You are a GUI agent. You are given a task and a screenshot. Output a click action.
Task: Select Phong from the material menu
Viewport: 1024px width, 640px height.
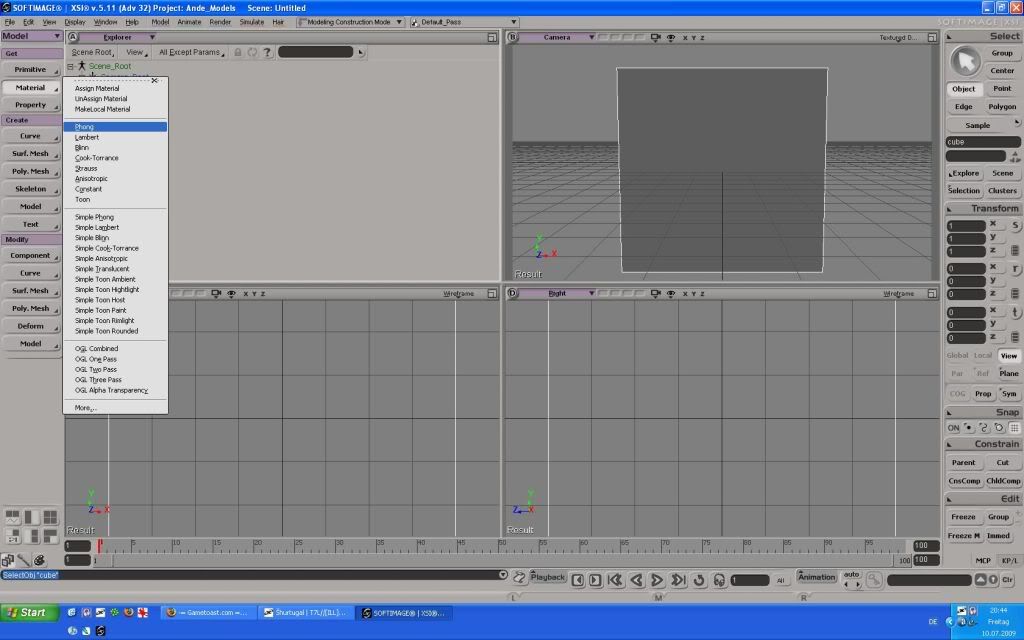pyautogui.click(x=116, y=127)
